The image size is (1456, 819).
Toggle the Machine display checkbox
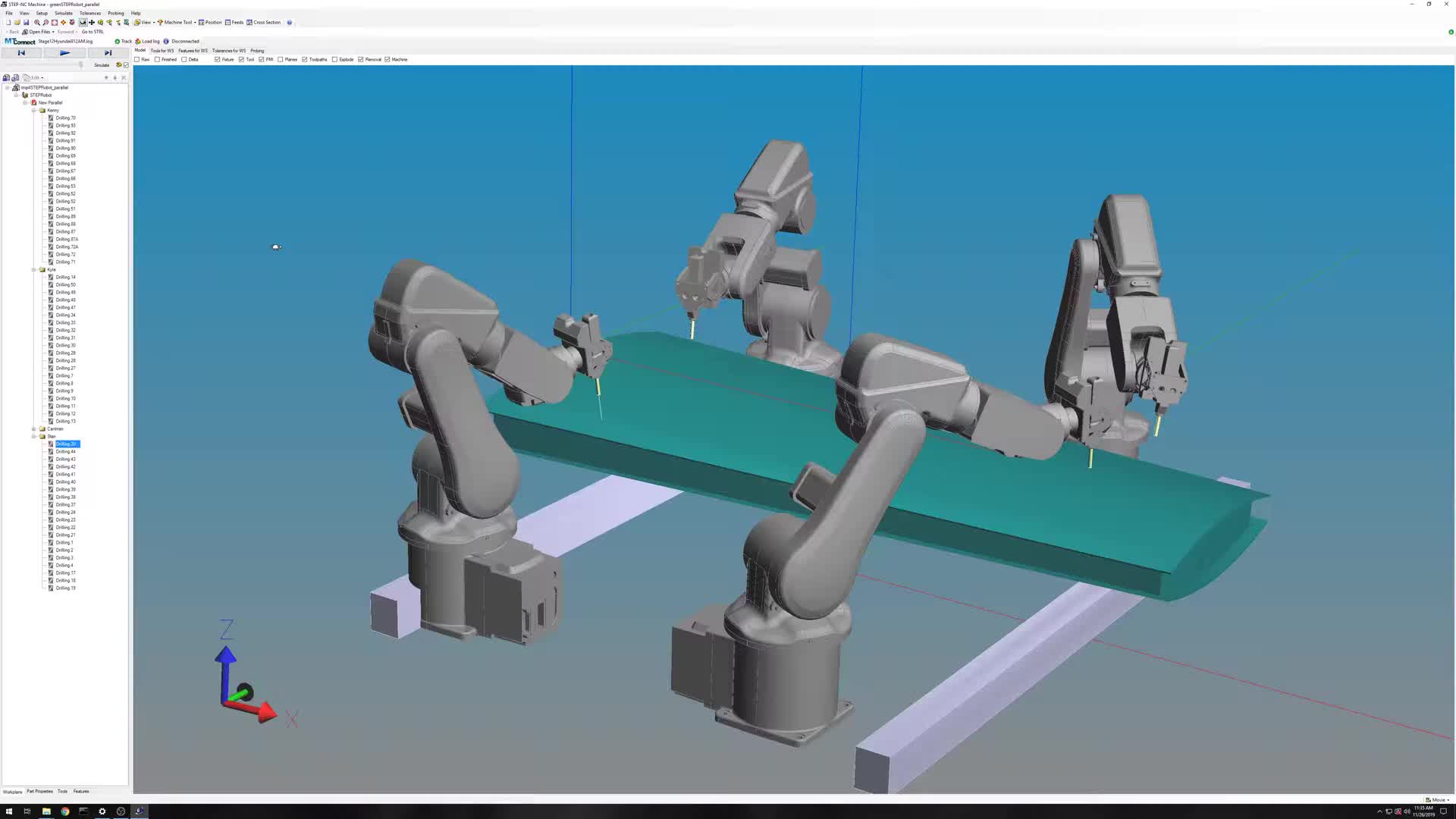click(388, 59)
